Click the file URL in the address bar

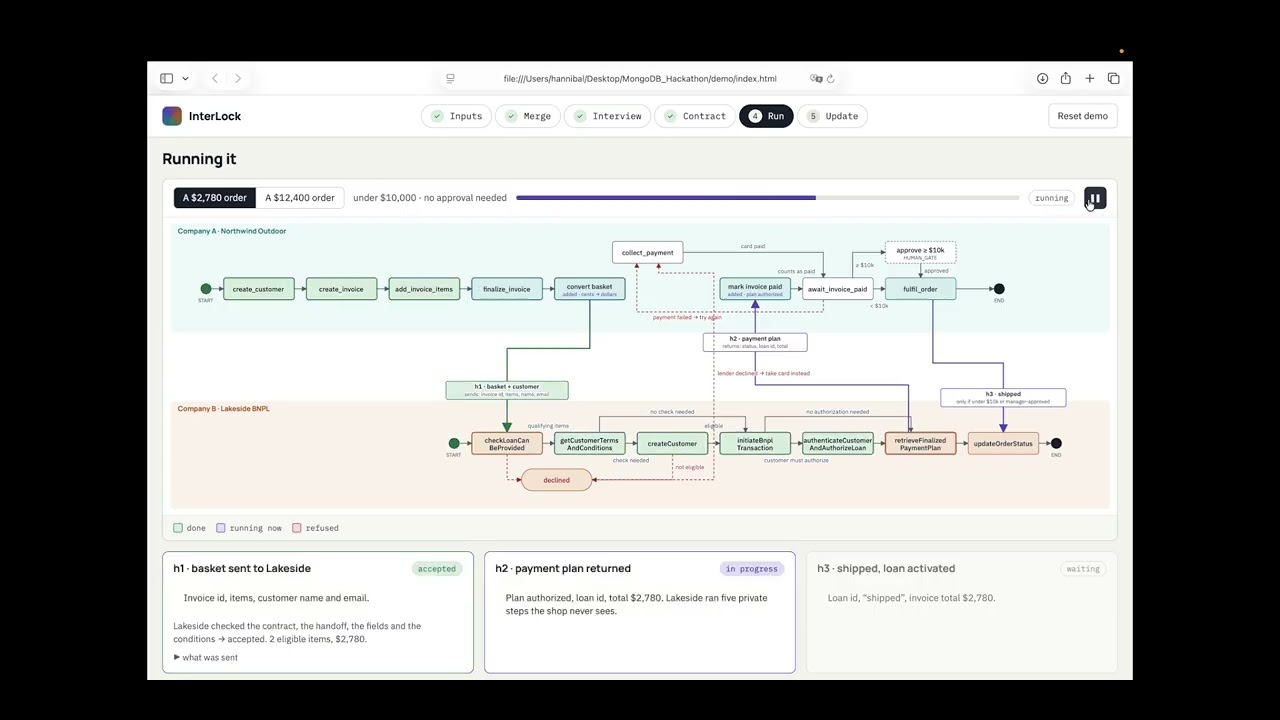pos(640,78)
